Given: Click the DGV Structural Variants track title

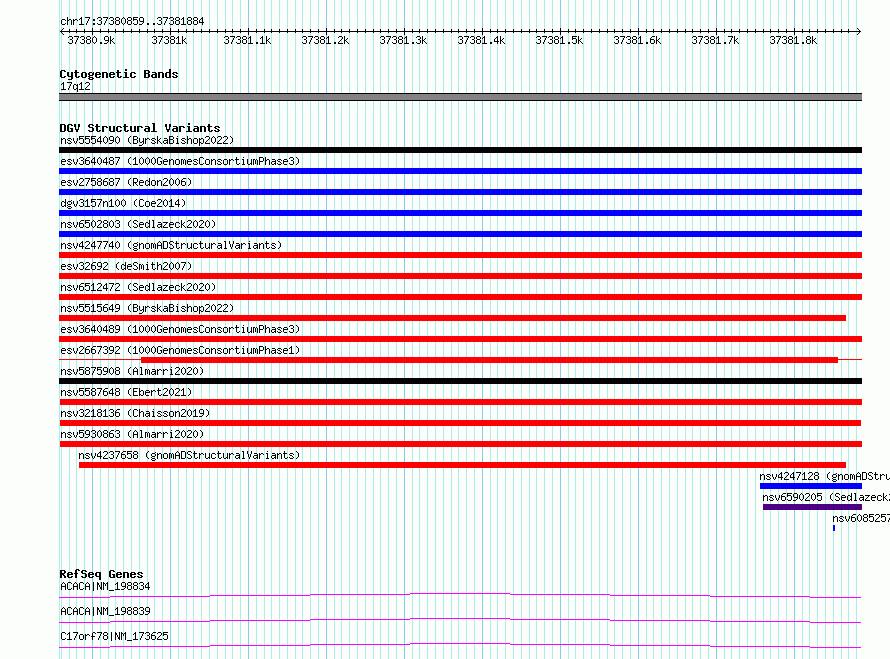Looking at the screenshot, I should click(x=140, y=128).
